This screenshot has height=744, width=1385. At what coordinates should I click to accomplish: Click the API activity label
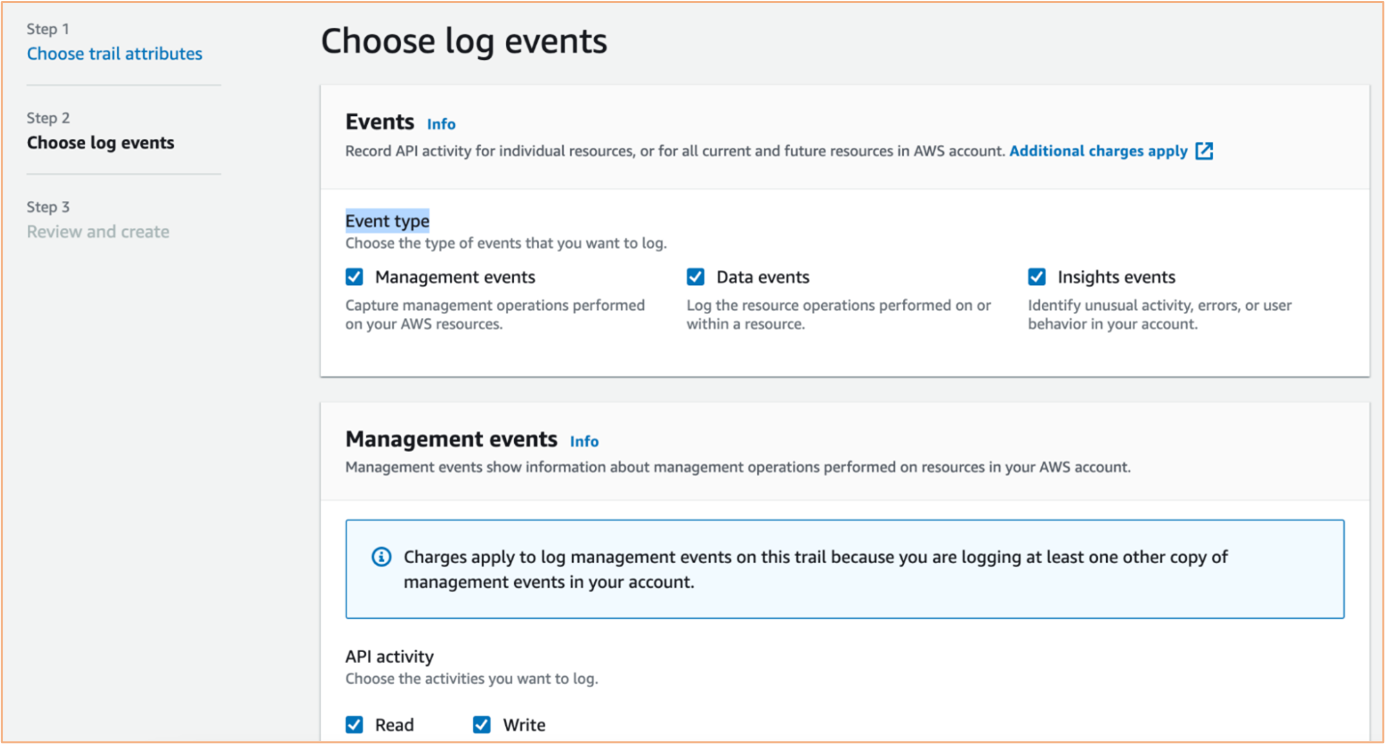click(x=389, y=657)
